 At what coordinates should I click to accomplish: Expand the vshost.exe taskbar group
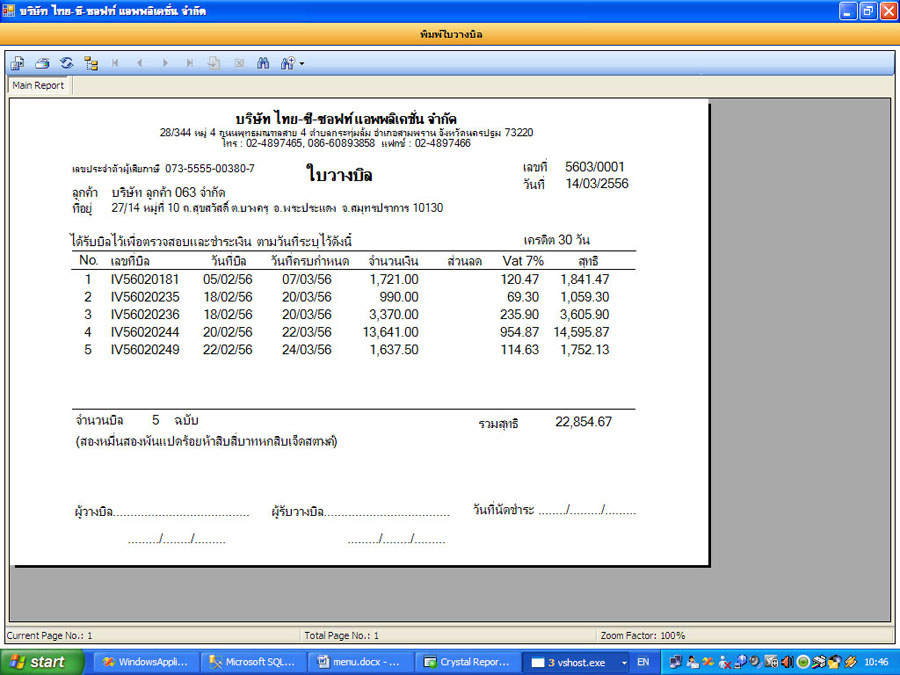point(623,662)
